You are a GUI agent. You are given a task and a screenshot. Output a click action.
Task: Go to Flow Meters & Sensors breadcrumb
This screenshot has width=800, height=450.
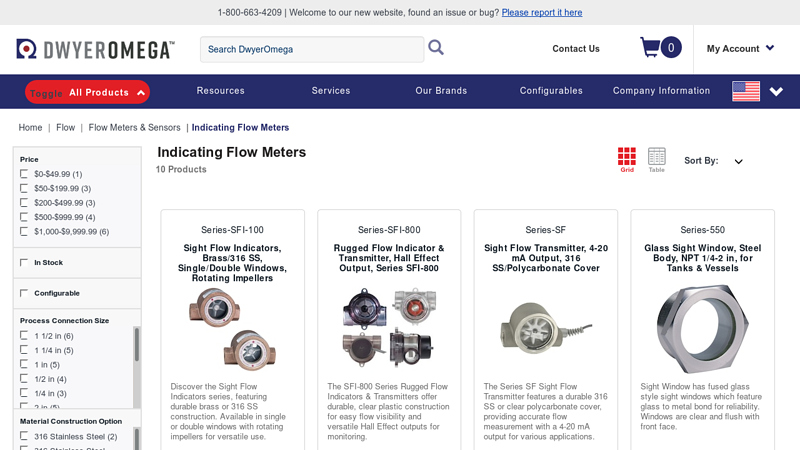pyautogui.click(x=134, y=128)
